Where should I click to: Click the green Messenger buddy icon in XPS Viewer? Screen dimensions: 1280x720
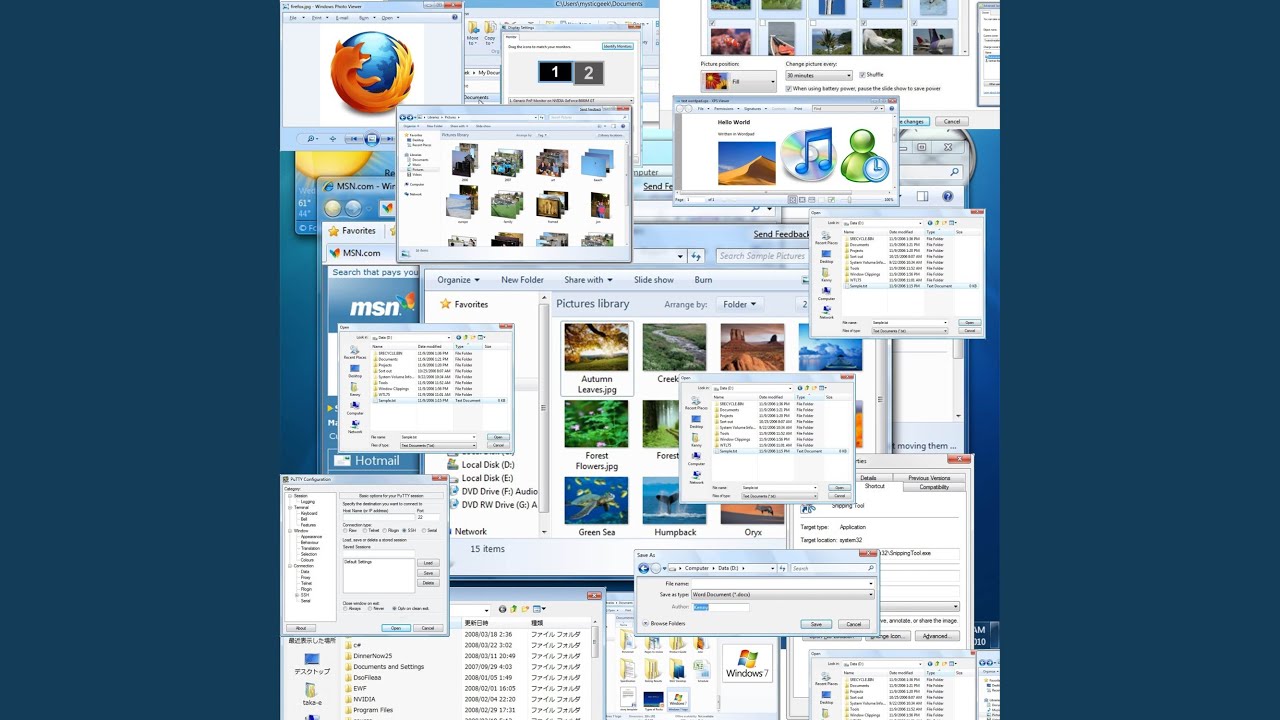[x=865, y=156]
